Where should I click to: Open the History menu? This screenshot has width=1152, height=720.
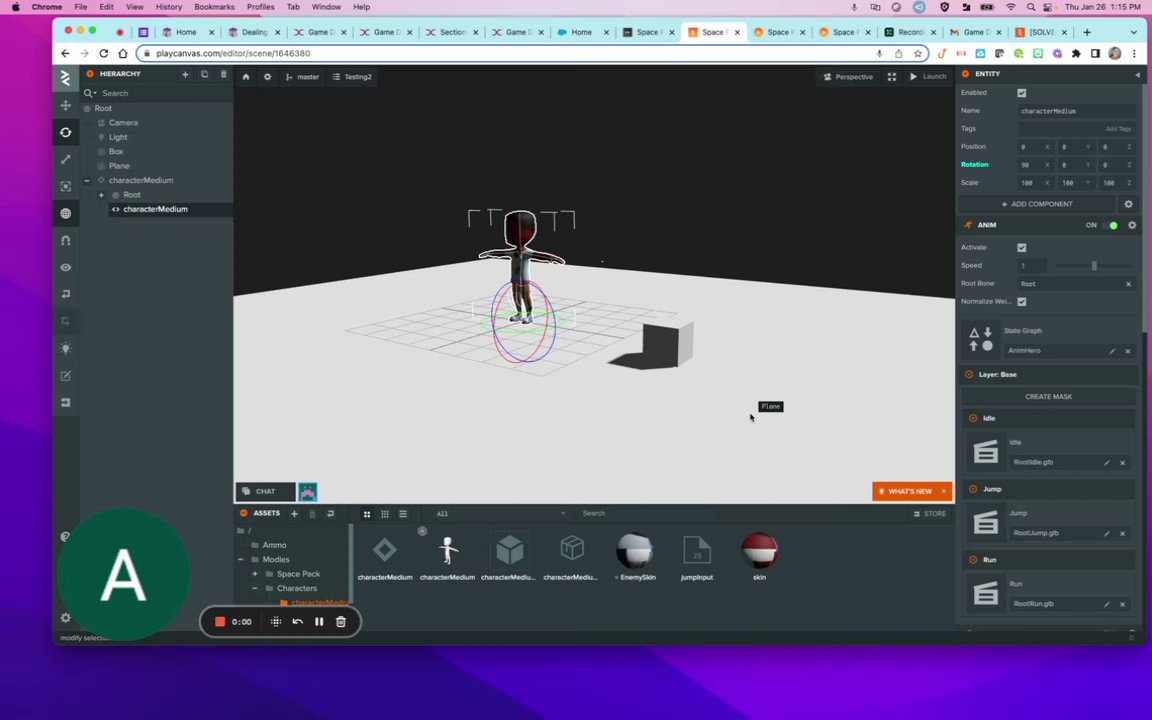point(168,7)
